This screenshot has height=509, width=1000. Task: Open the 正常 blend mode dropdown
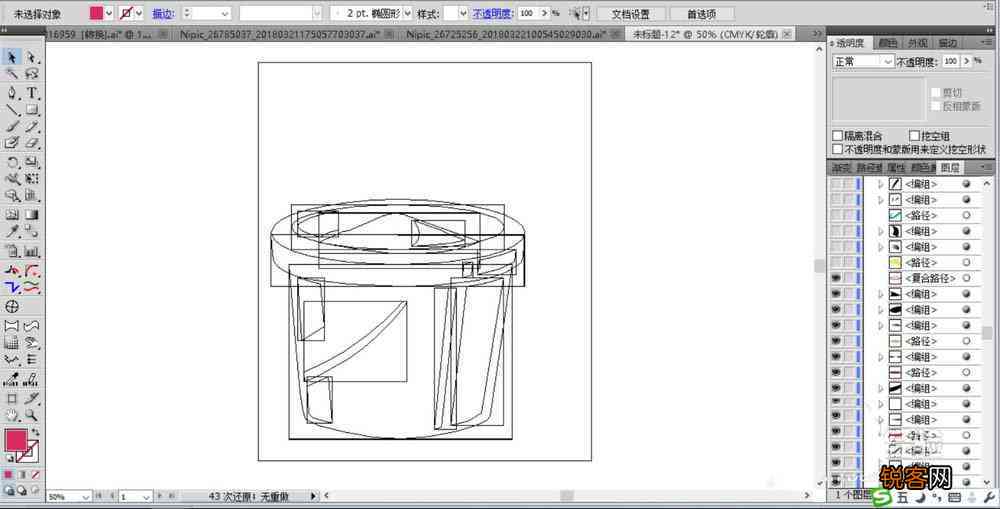[x=888, y=61]
